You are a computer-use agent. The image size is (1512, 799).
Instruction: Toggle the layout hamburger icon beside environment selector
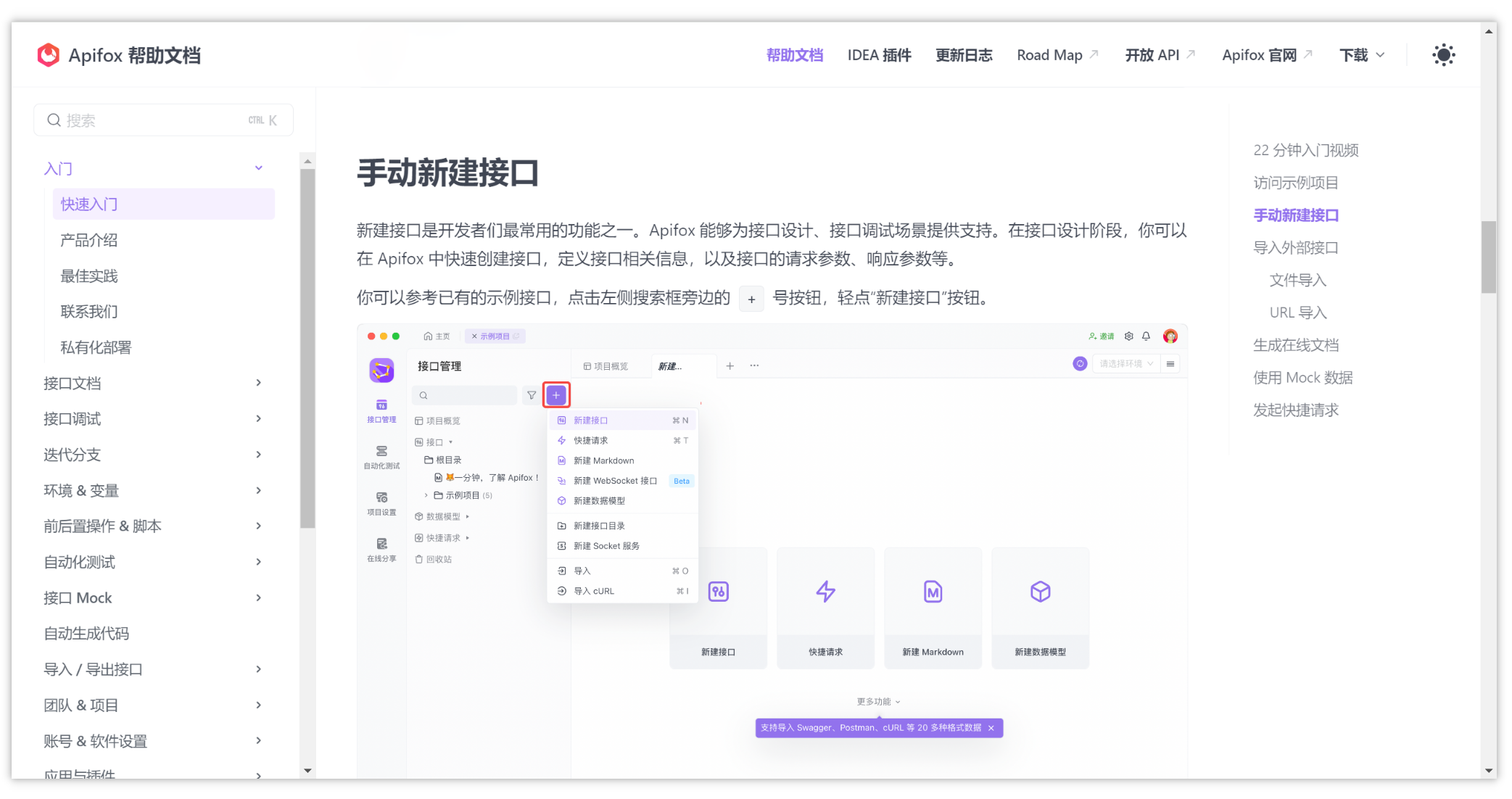[1170, 363]
